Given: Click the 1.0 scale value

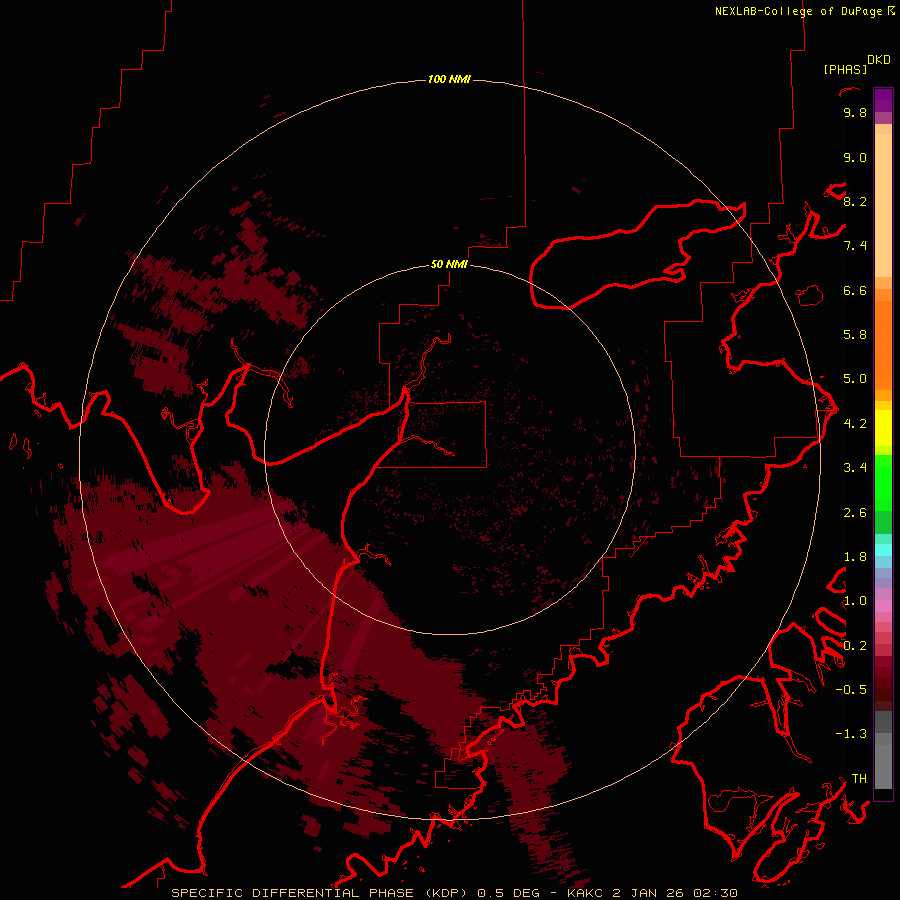Looking at the screenshot, I should pyautogui.click(x=855, y=601).
